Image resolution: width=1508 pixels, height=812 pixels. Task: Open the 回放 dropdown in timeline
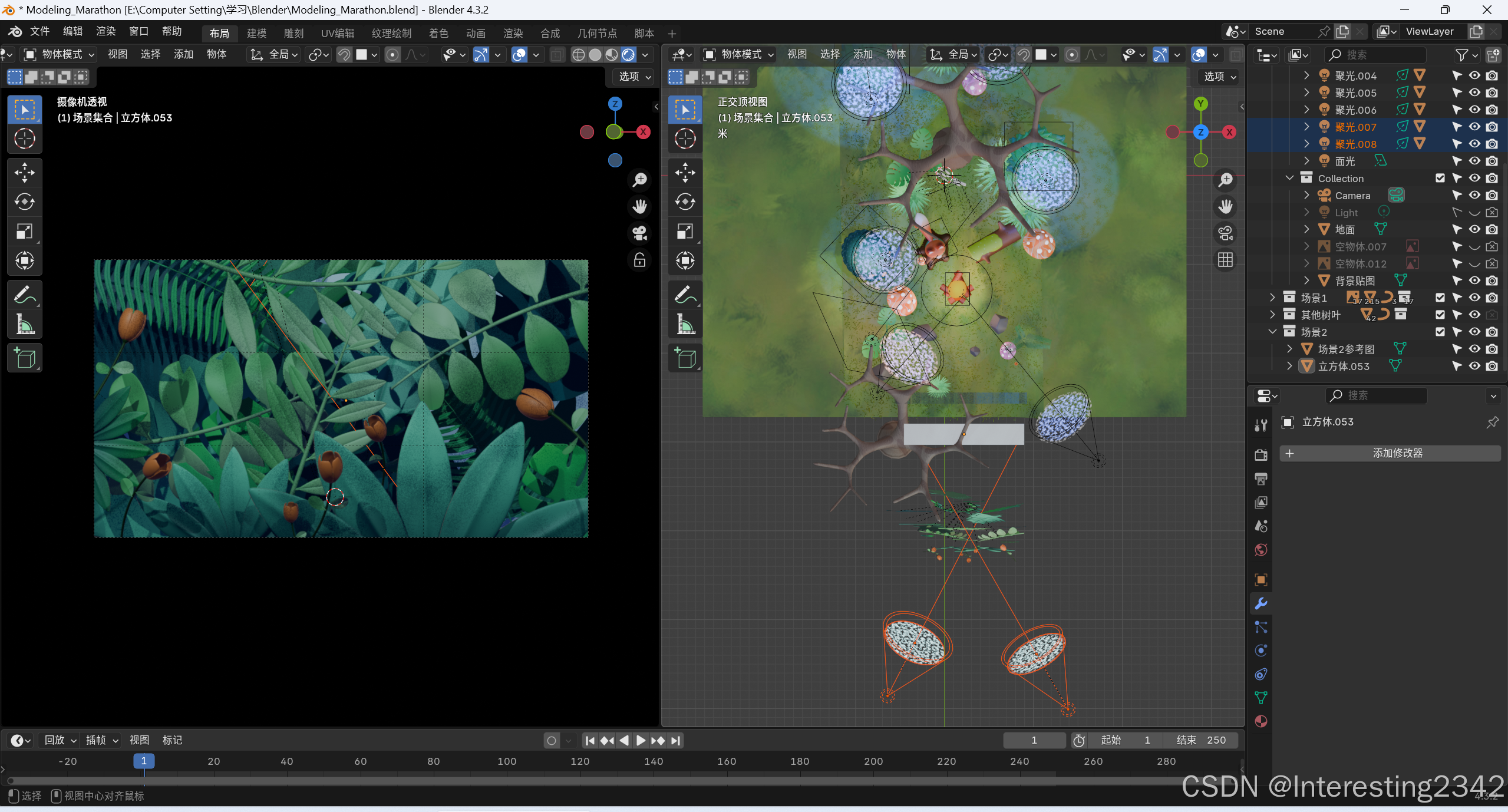pos(60,740)
